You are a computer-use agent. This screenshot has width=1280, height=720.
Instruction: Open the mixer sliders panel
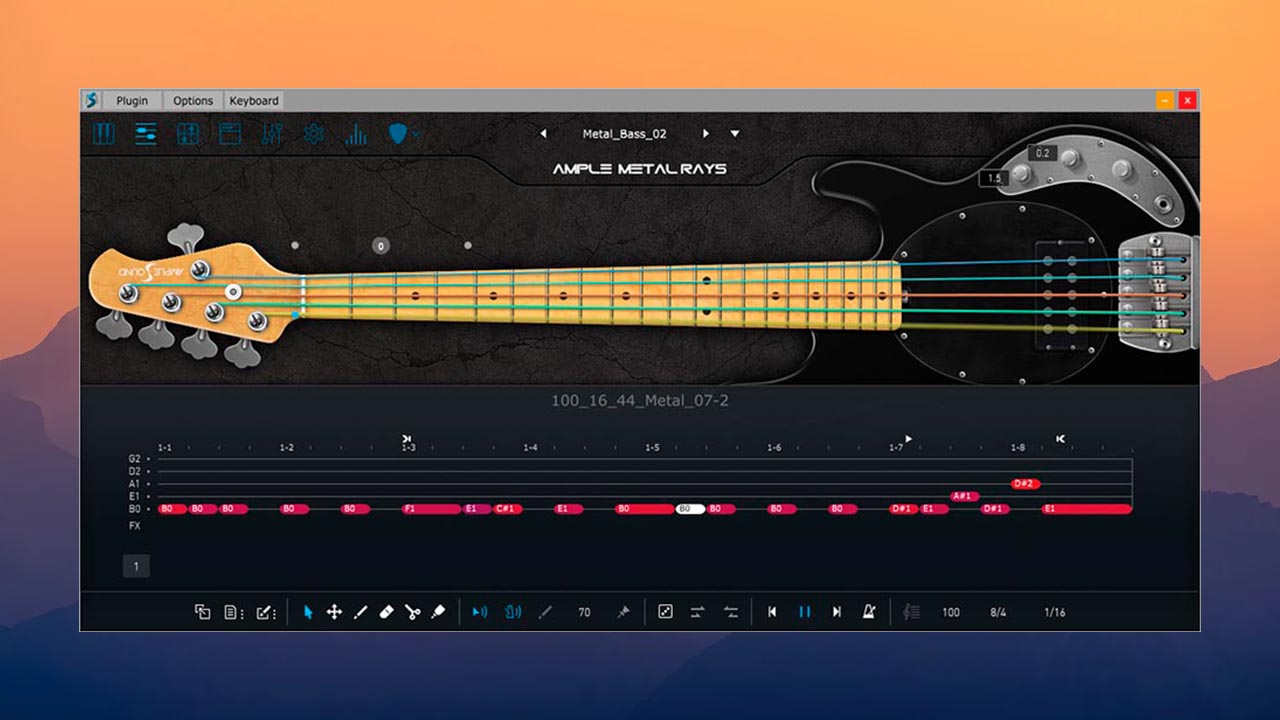(144, 132)
